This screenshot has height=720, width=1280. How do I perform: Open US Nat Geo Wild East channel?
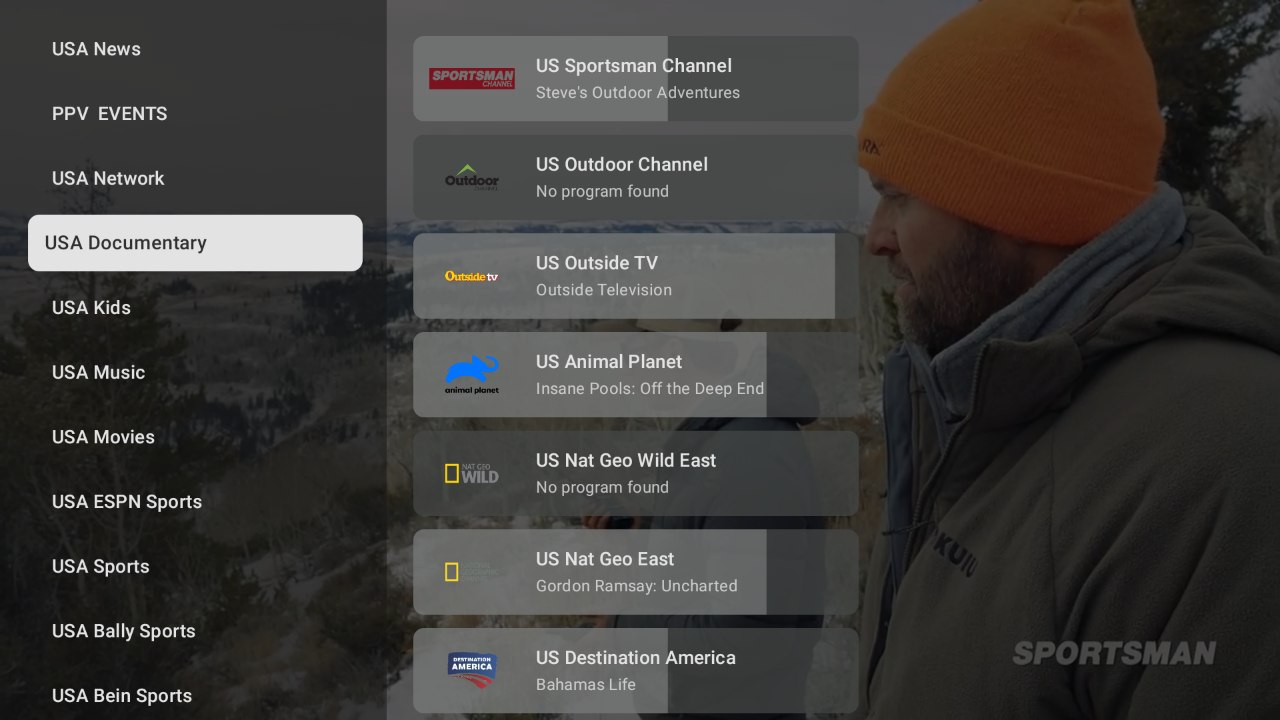pyautogui.click(x=636, y=473)
